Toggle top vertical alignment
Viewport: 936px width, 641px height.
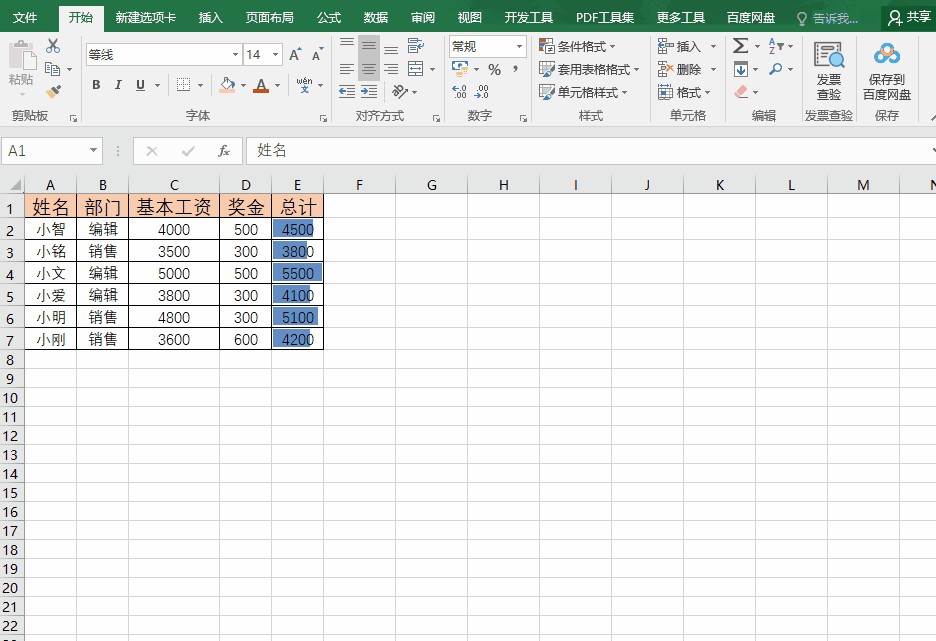347,45
